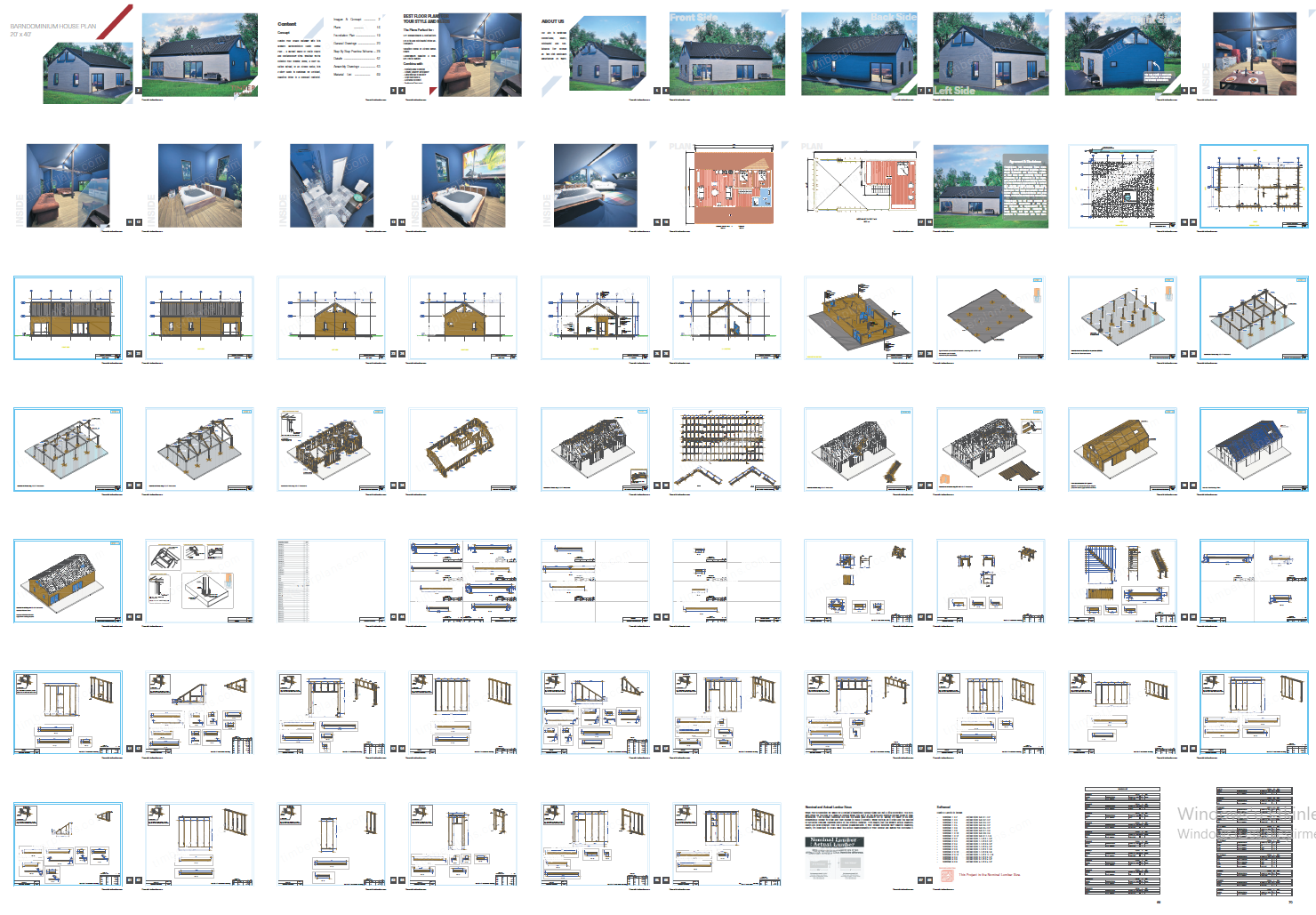
Task: Open the material list table page
Action: coord(331,581)
